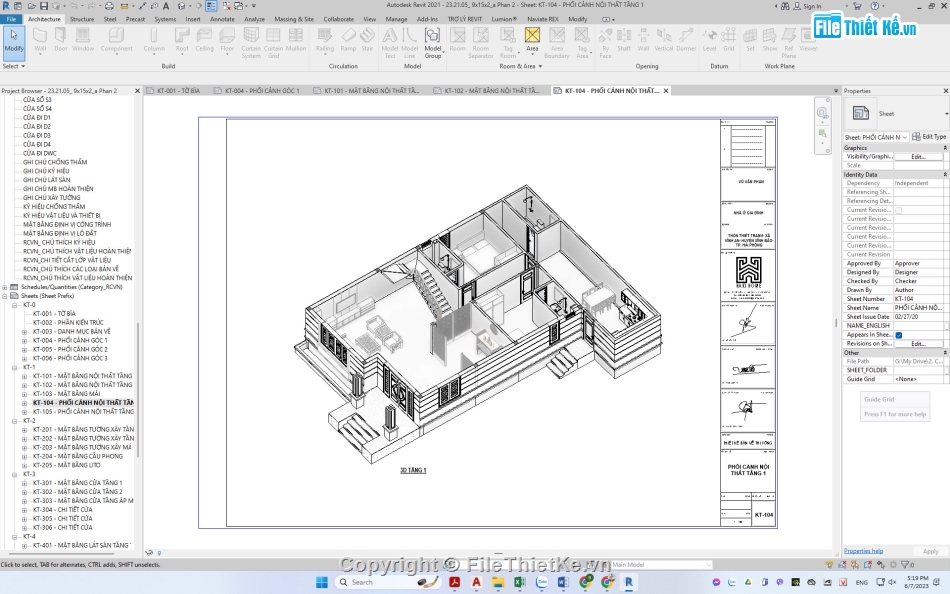Select the Mullion tool
Viewport: 950px width, 594px height.
[296, 41]
